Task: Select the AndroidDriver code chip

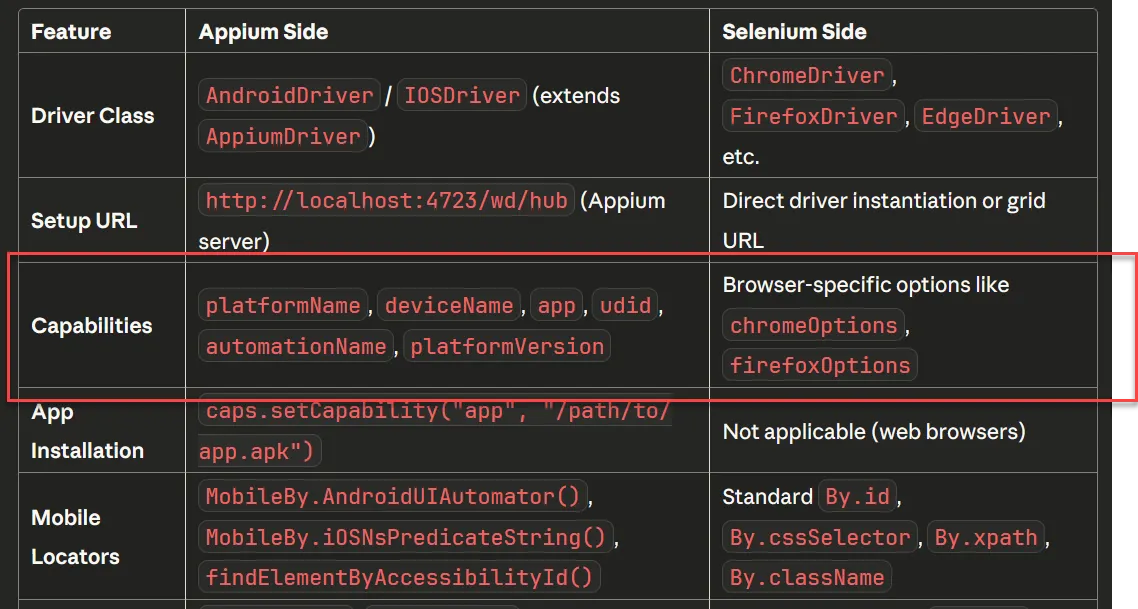Action: pos(288,95)
